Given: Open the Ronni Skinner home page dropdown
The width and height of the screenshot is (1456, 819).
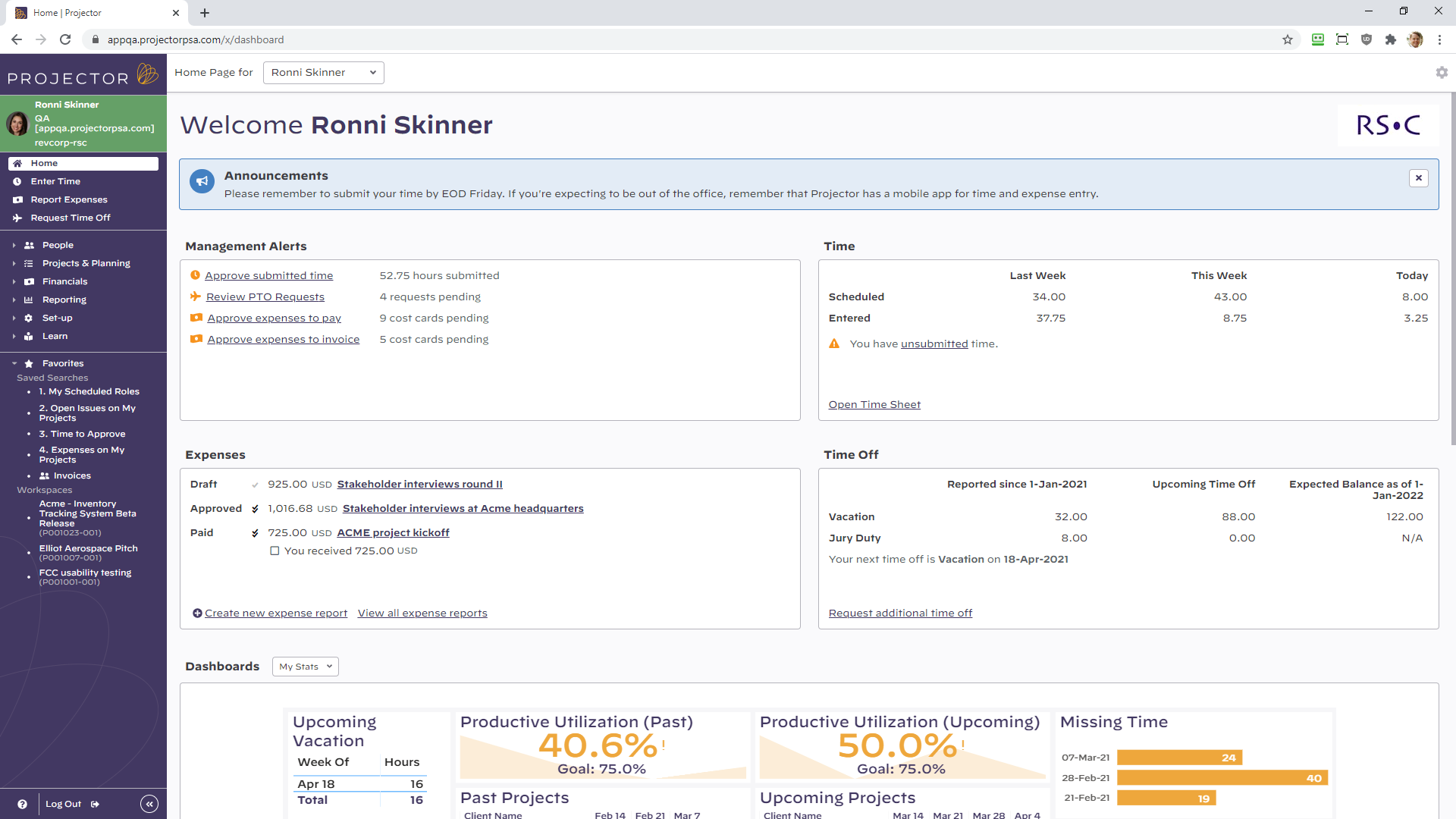Looking at the screenshot, I should click(323, 72).
